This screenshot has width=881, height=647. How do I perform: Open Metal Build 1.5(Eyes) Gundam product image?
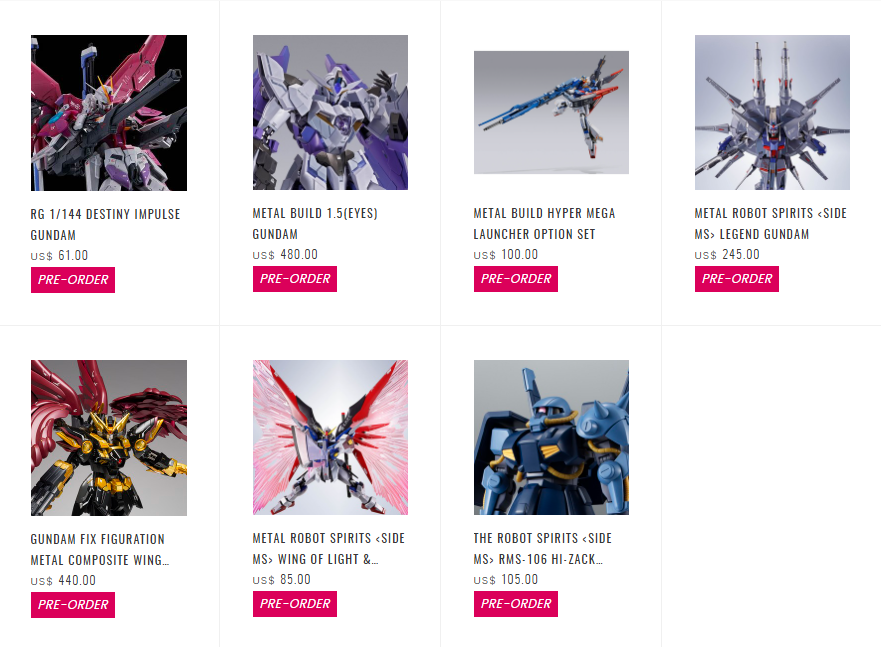click(330, 112)
